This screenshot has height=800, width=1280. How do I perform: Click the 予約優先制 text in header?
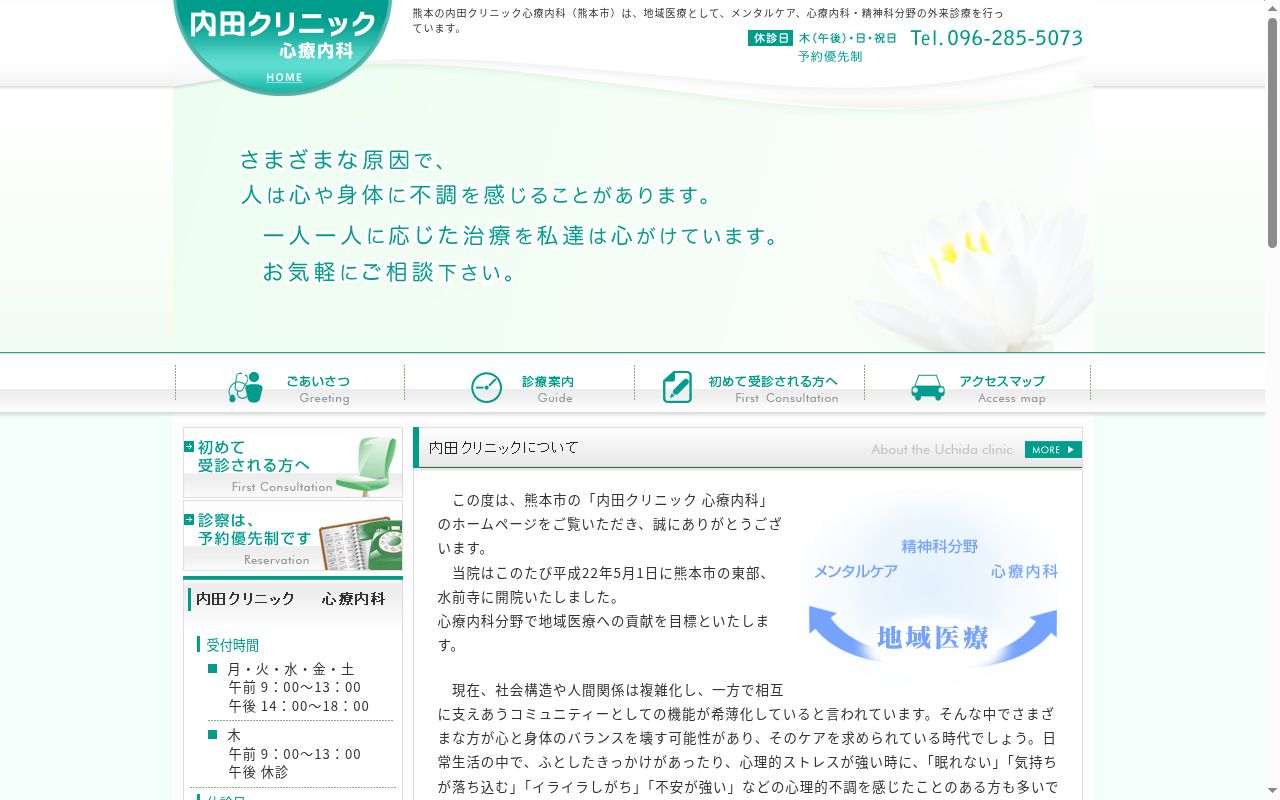[830, 57]
